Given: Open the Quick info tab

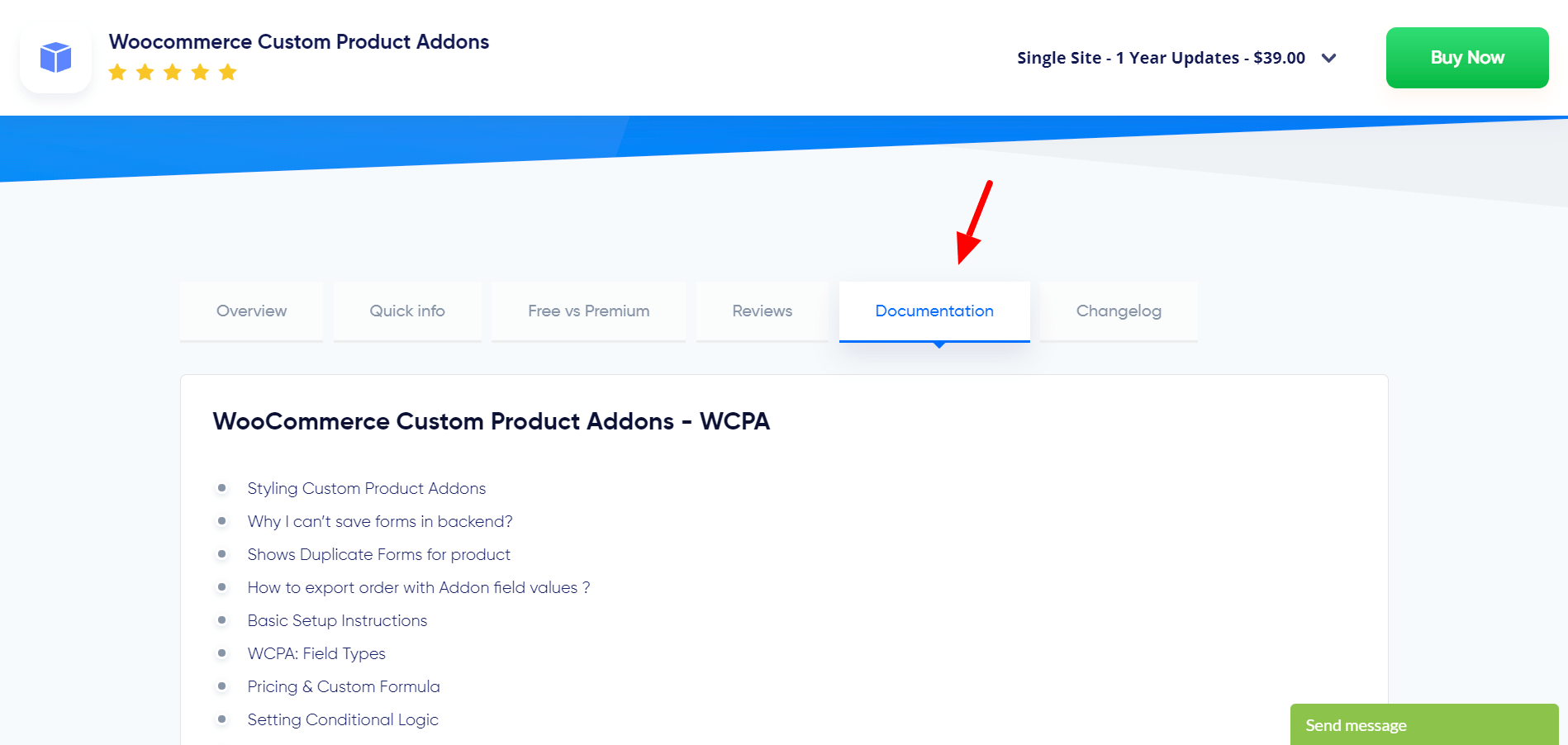Looking at the screenshot, I should [x=407, y=311].
